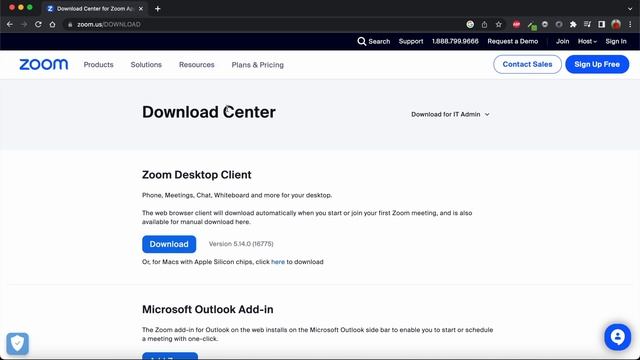Open the Adblock Plus extension icon

tap(516, 24)
